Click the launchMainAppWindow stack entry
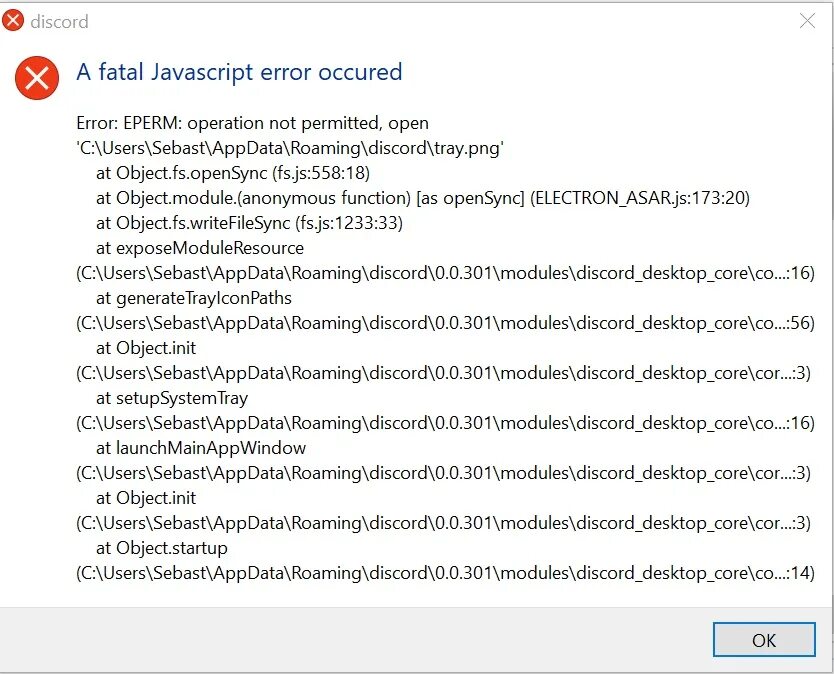Viewport: 834px width, 674px height. coord(201,448)
